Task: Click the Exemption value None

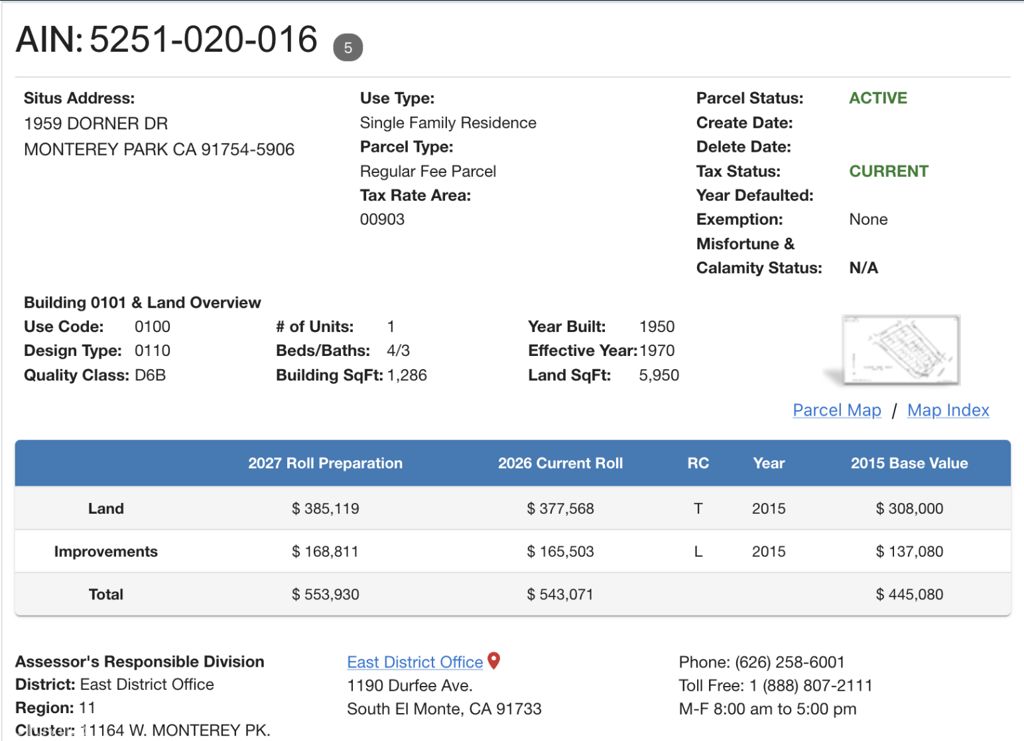Action: click(x=868, y=219)
